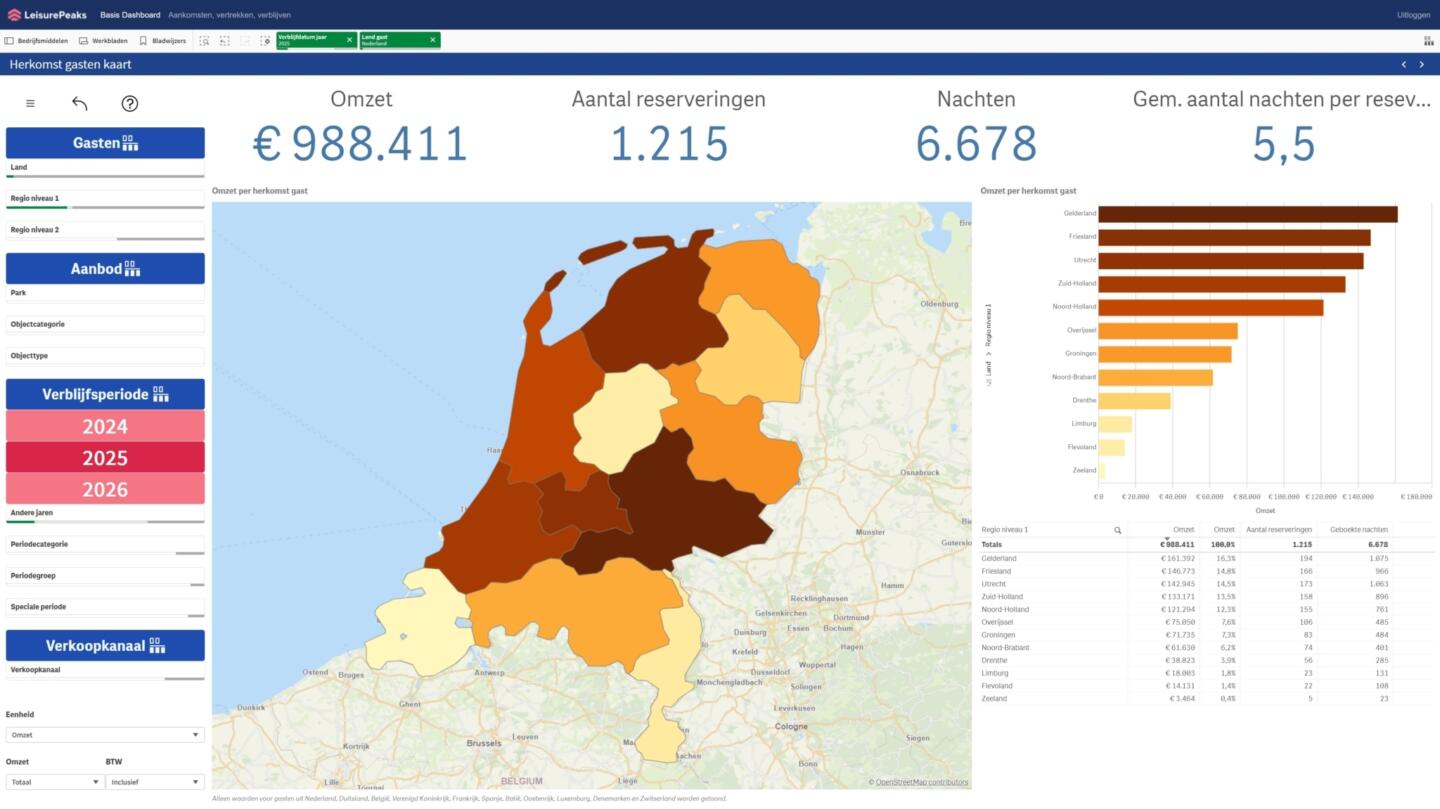Screen dimensions: 1440x809
Task: Expand the Omzet Totaal dropdown
Action: click(54, 782)
